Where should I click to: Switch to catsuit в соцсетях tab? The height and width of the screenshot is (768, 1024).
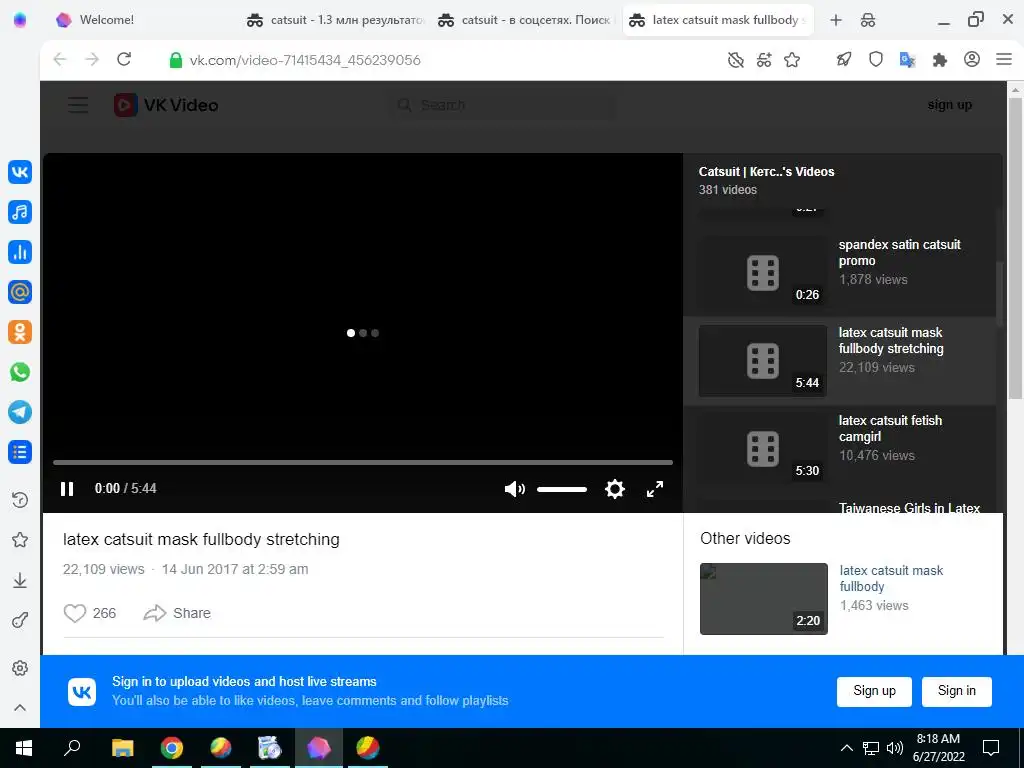[526, 20]
